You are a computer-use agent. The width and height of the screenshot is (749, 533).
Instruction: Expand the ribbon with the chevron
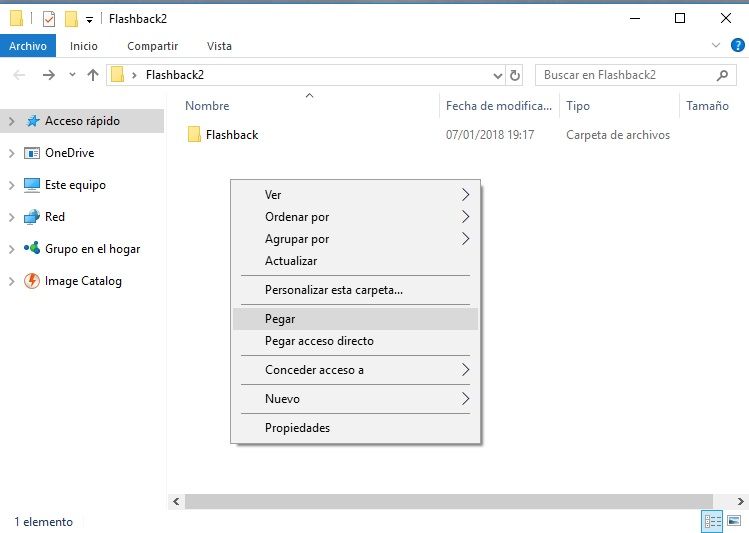point(715,46)
